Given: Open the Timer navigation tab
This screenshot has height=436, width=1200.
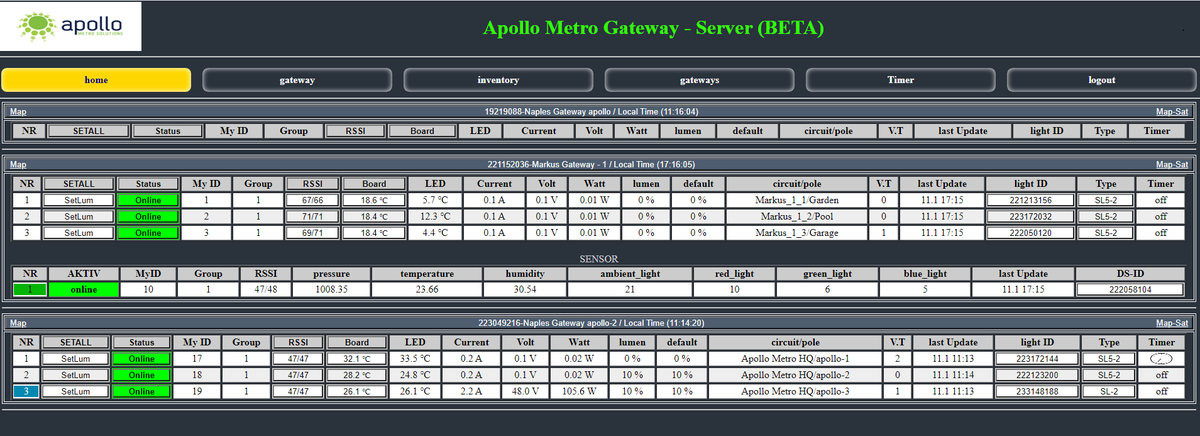Looking at the screenshot, I should coord(900,80).
